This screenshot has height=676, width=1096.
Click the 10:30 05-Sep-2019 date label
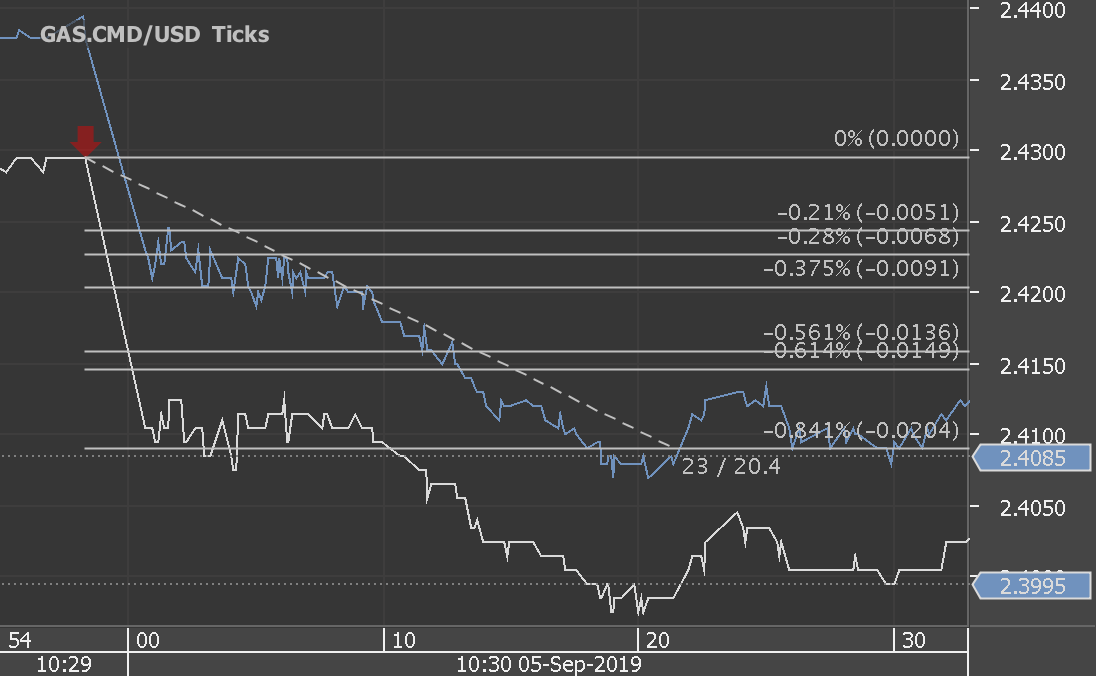[x=549, y=664]
